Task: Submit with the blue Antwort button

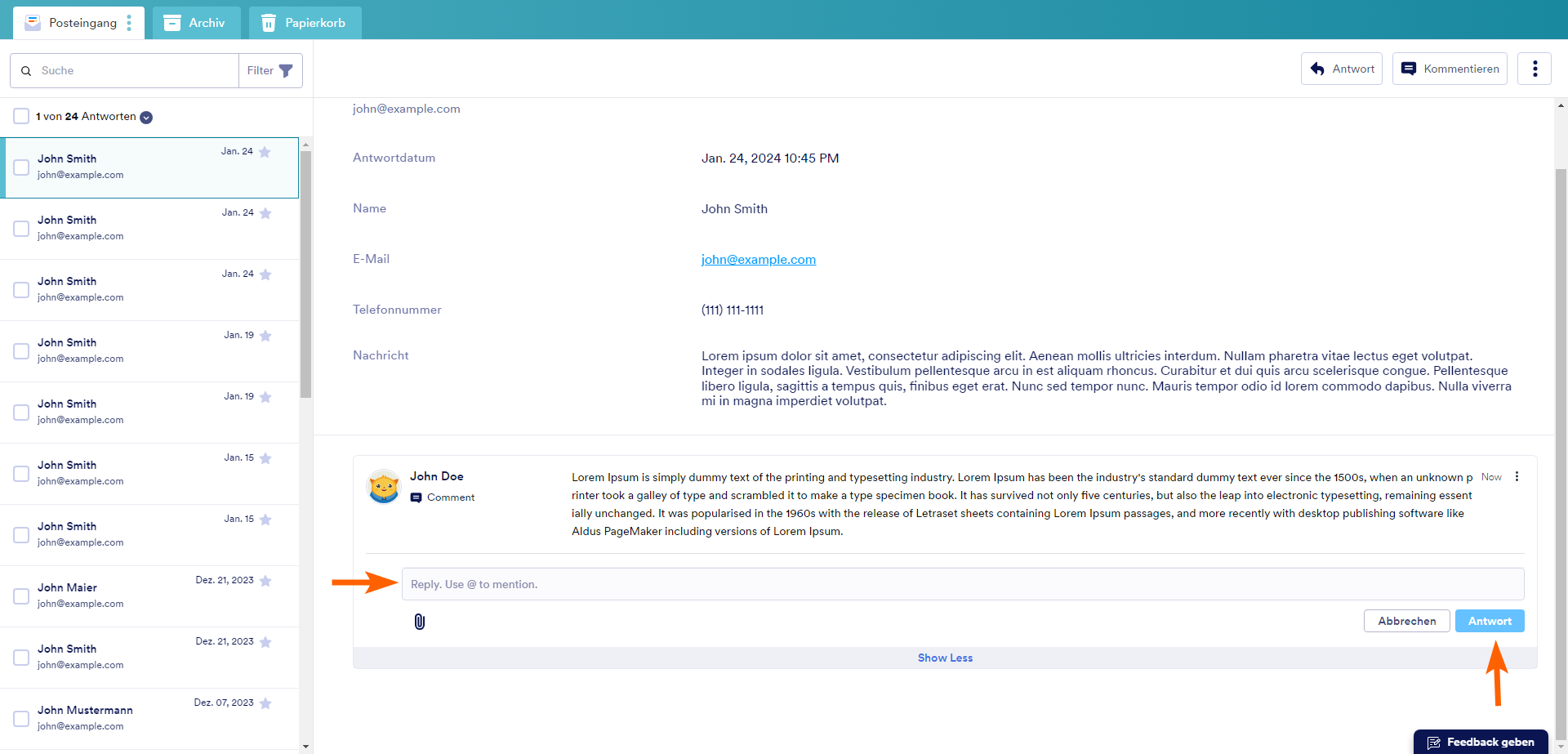Action: 1490,621
